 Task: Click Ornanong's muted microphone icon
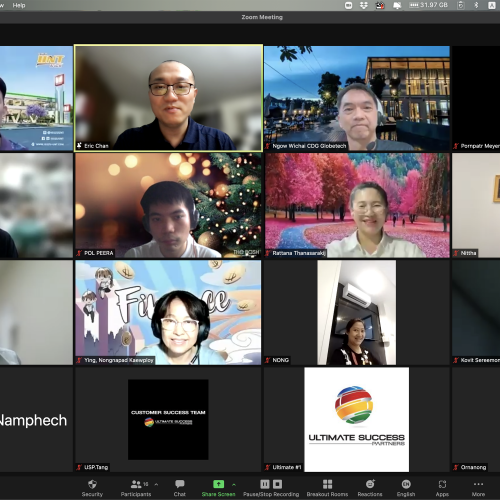pos(456,467)
